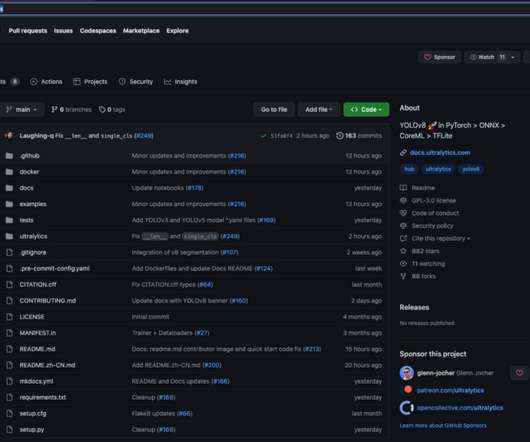The image size is (530, 442).
Task: Open Marketplace in top navigation
Action: click(141, 31)
